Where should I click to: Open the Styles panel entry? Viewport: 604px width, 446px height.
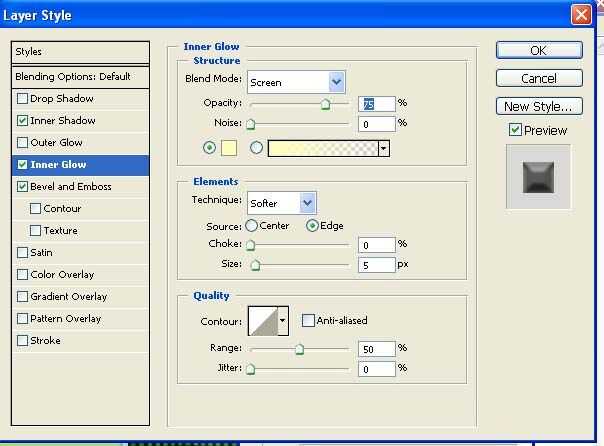(81, 52)
